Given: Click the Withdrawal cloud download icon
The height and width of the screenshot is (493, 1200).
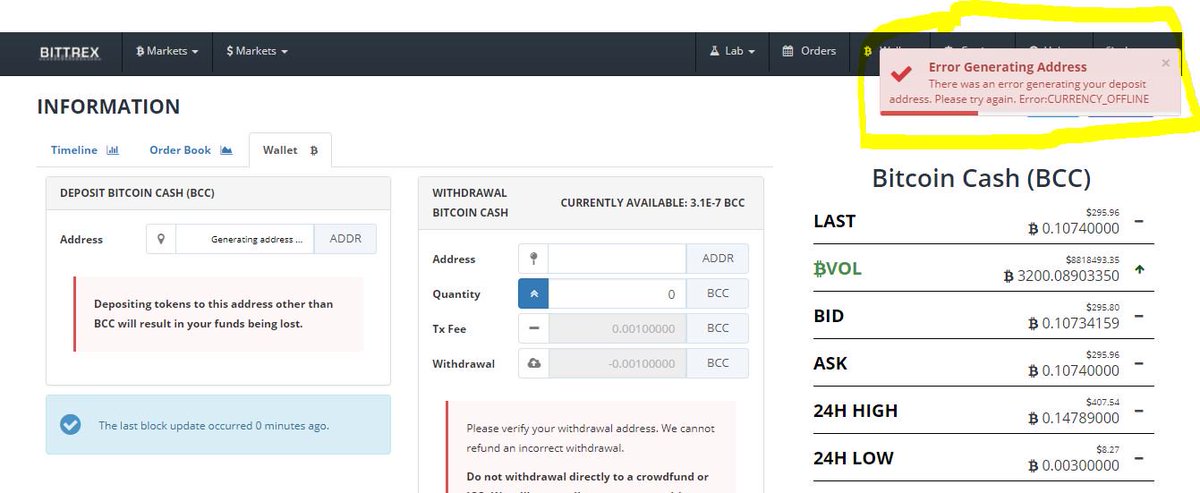Looking at the screenshot, I should tap(533, 363).
